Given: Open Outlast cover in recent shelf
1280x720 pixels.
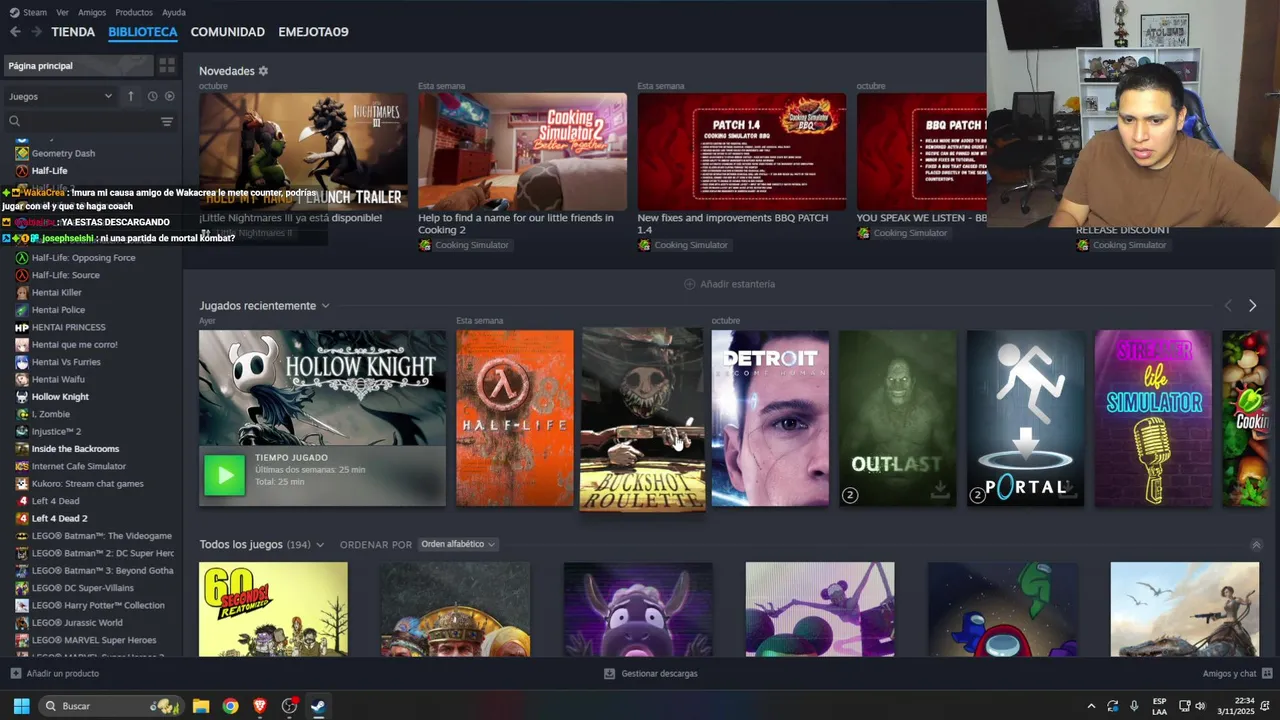Looking at the screenshot, I should pyautogui.click(x=897, y=418).
